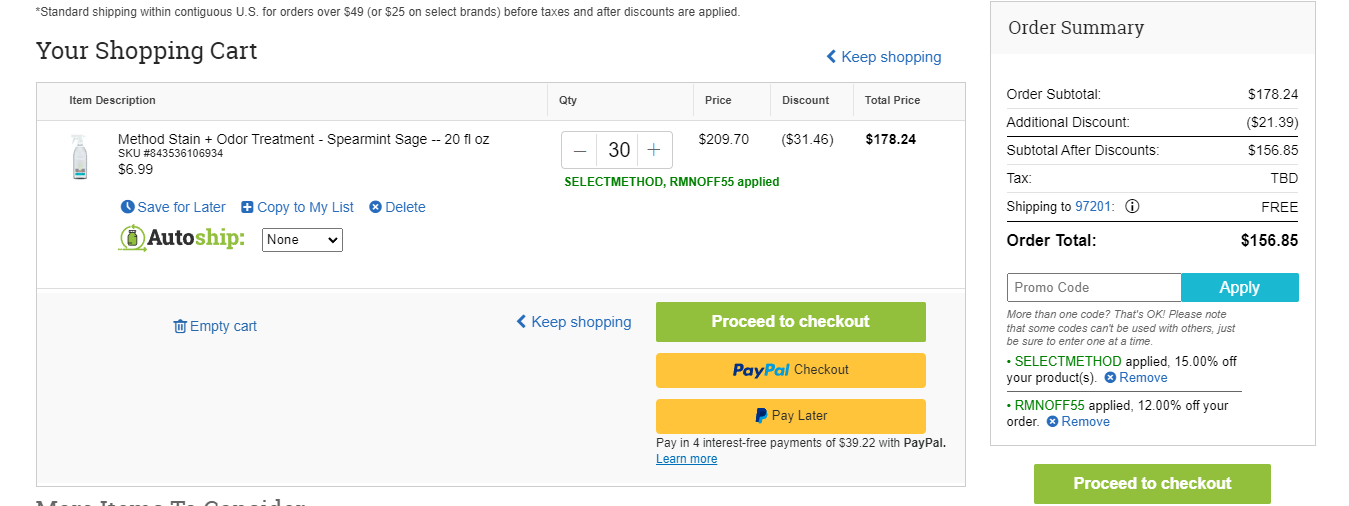The image size is (1349, 506).
Task: Increase quantity with the plus button
Action: [654, 150]
